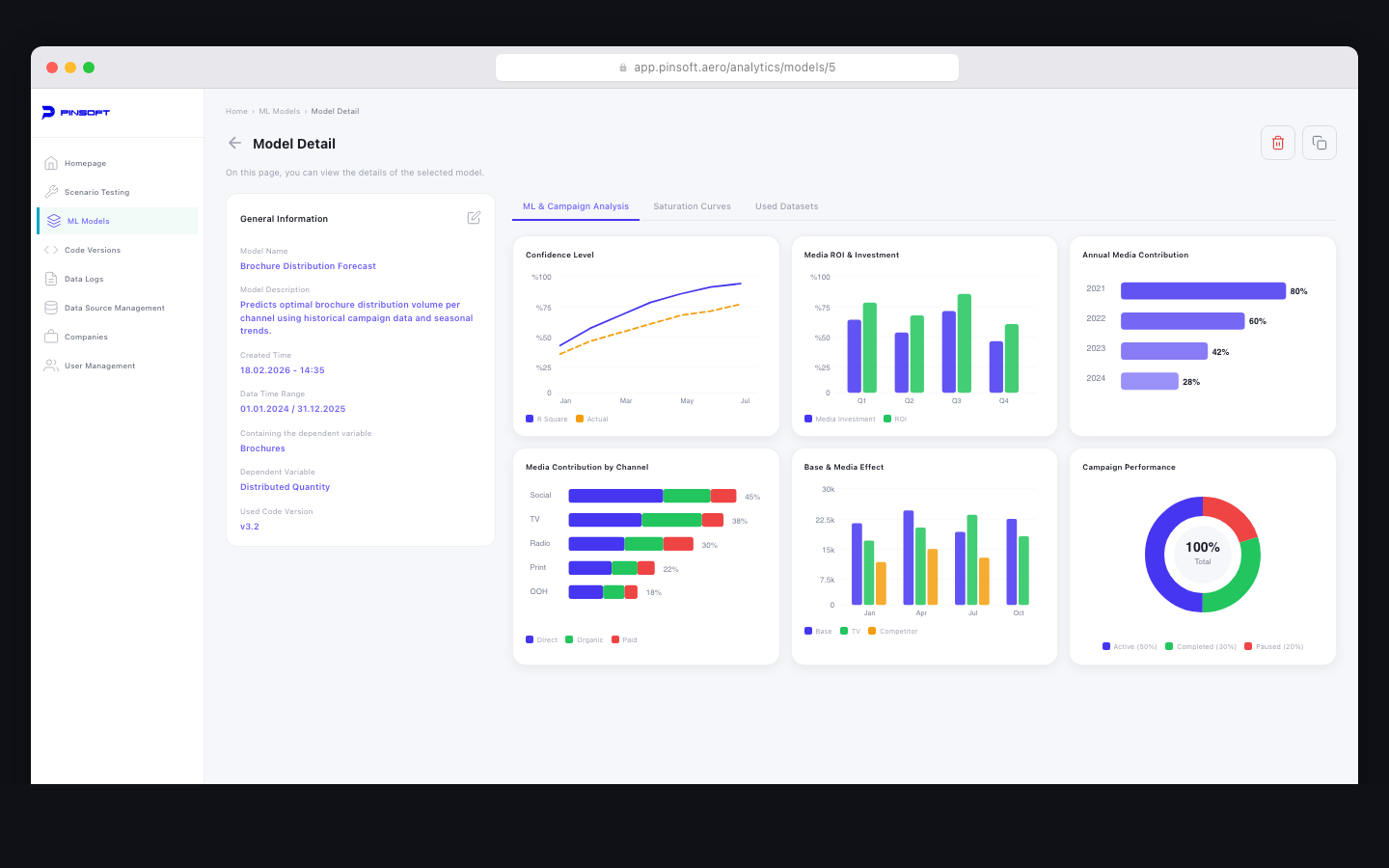The image size is (1389, 868).
Task: Open Data Logs via the document icon
Action: click(53, 278)
